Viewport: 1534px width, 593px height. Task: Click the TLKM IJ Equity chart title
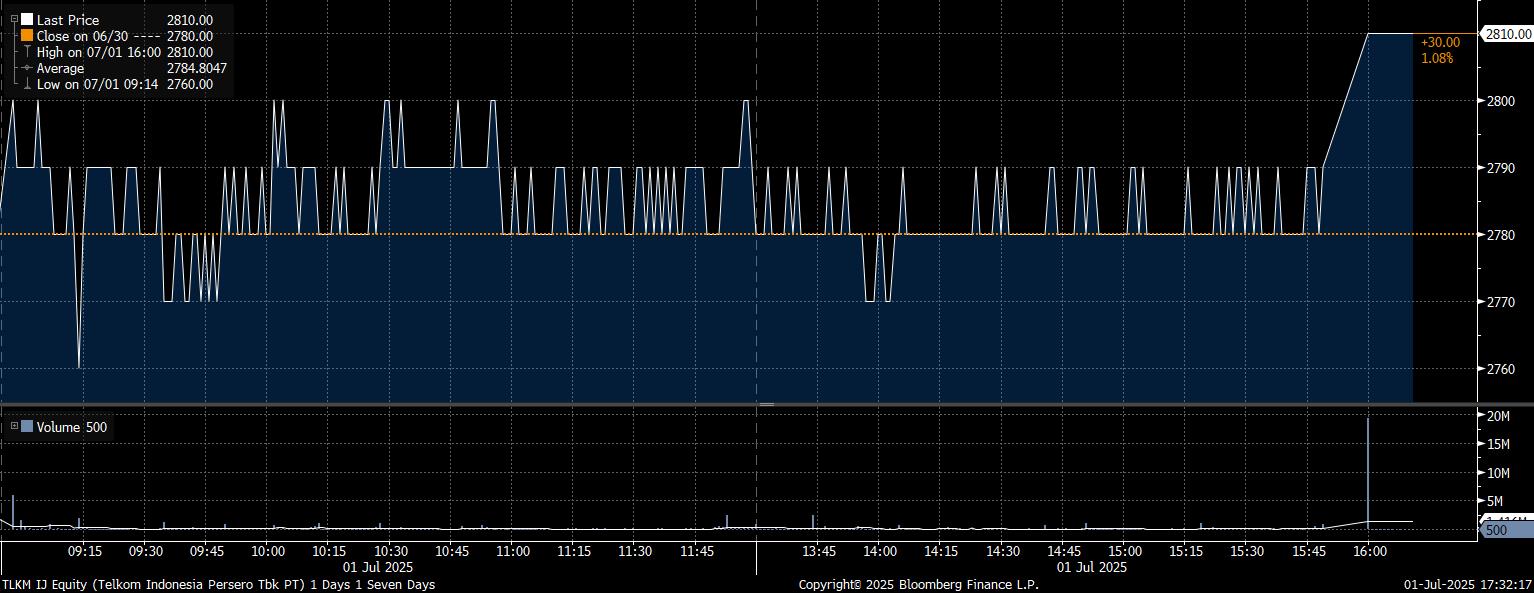click(x=218, y=584)
